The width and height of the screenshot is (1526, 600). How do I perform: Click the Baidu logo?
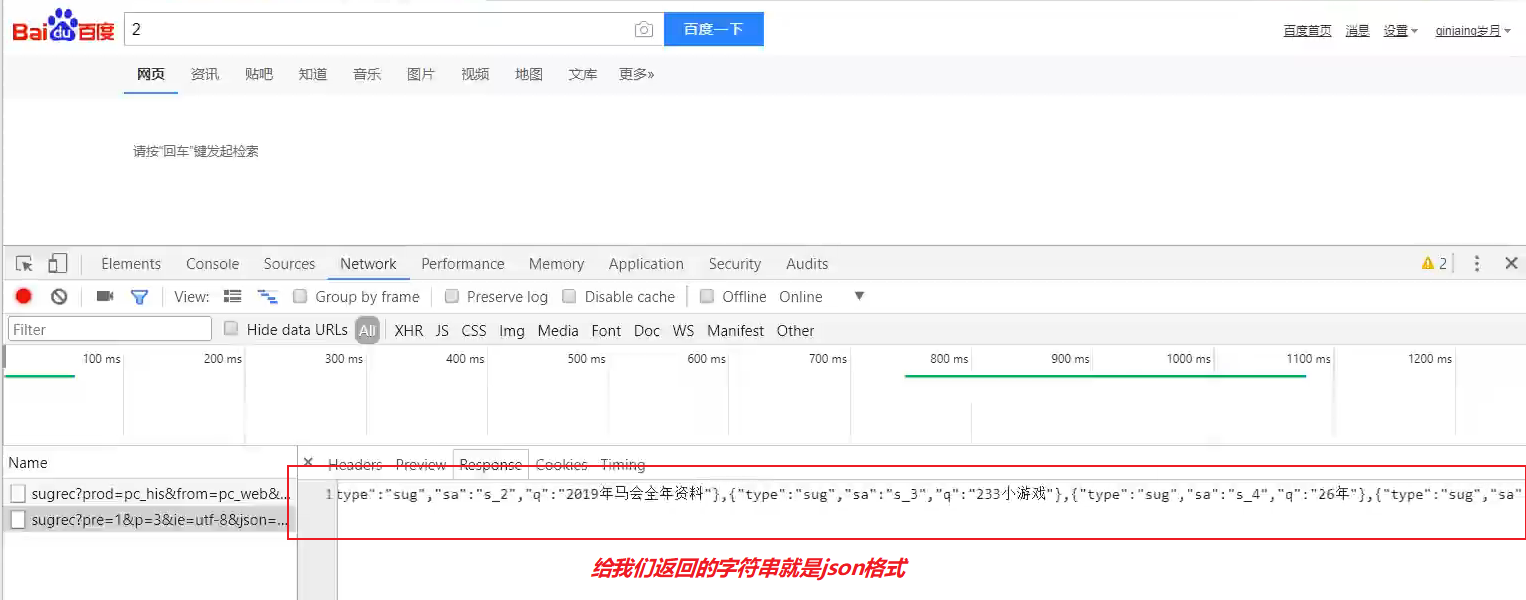63,27
